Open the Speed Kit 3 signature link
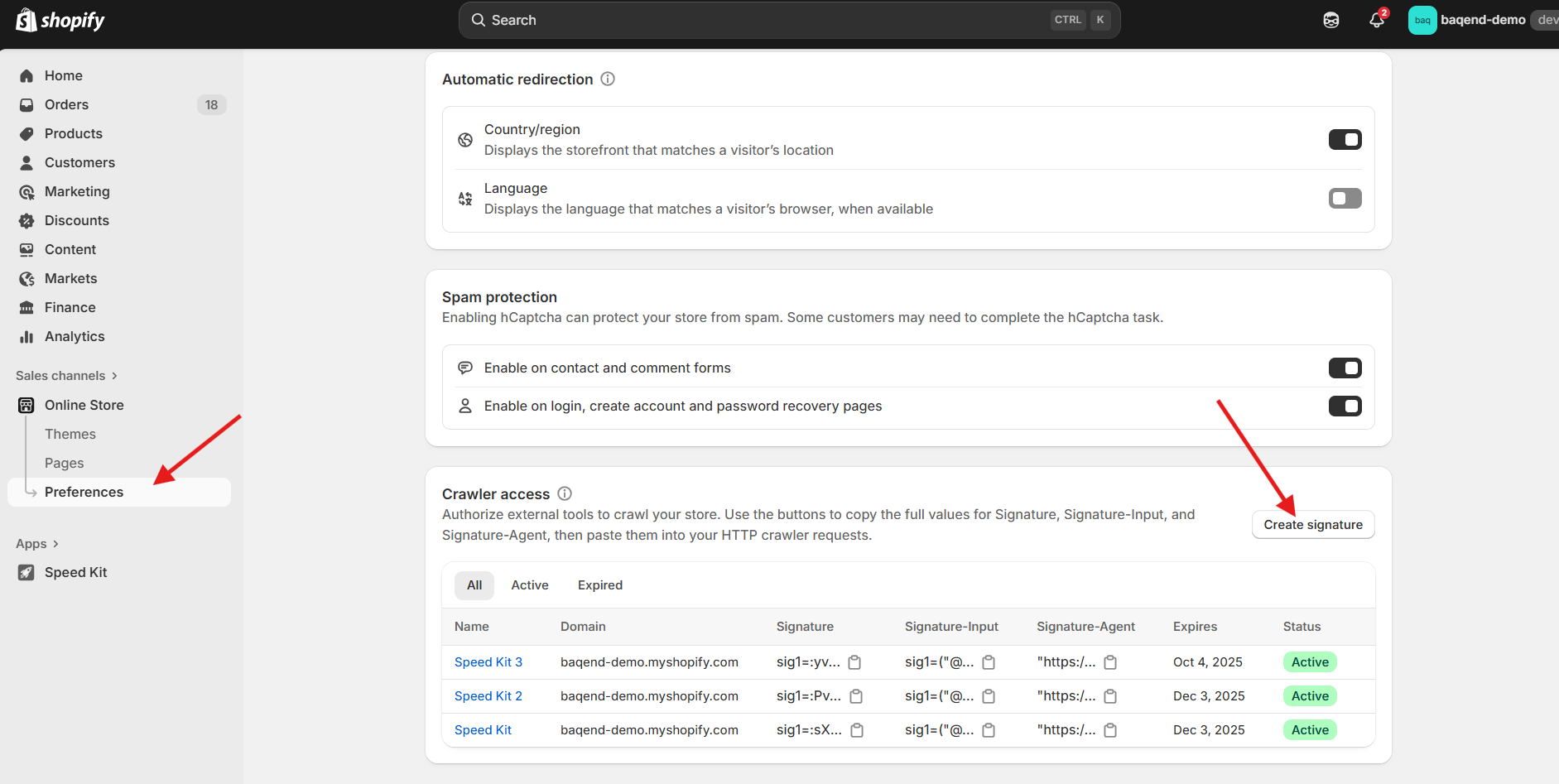This screenshot has height=784, width=1559. click(x=488, y=662)
